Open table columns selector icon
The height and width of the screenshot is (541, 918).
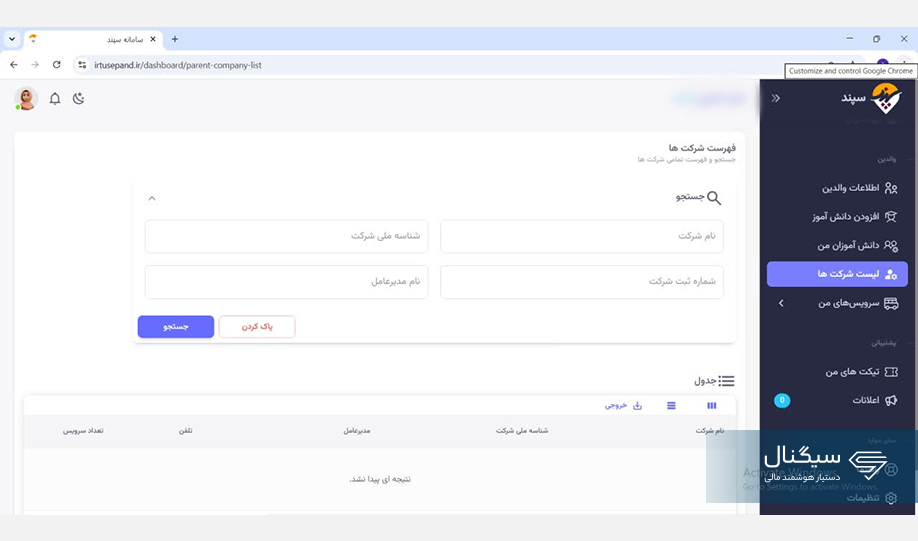[711, 405]
